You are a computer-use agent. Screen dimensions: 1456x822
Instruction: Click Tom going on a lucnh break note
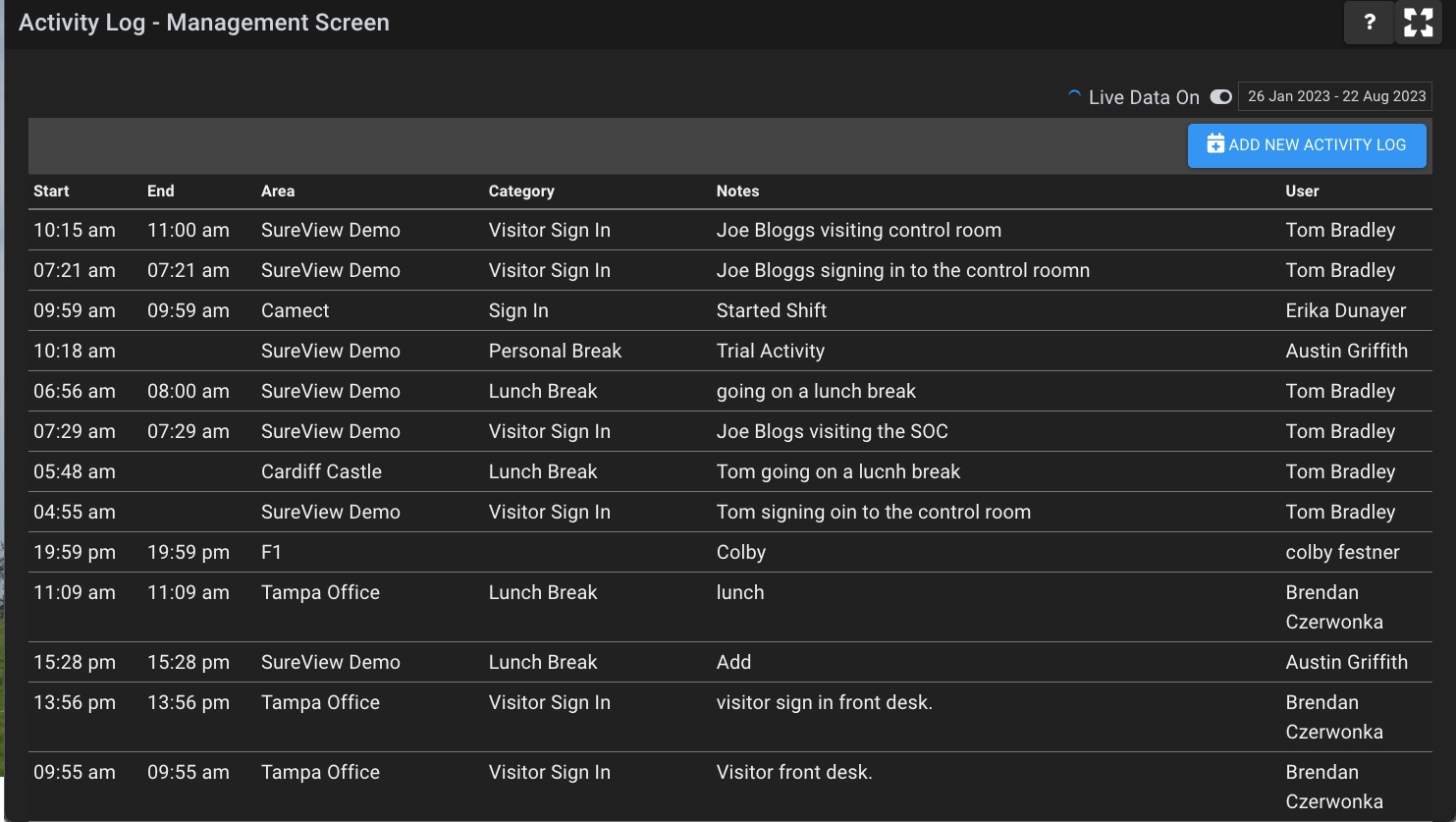[838, 471]
